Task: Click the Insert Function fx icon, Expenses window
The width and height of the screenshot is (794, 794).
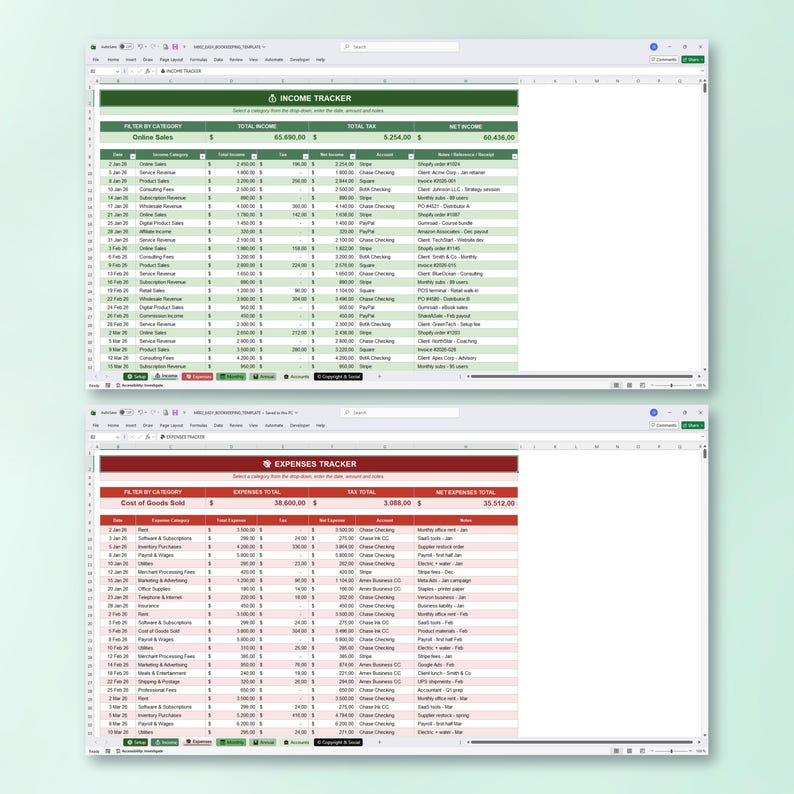Action: click(x=148, y=437)
